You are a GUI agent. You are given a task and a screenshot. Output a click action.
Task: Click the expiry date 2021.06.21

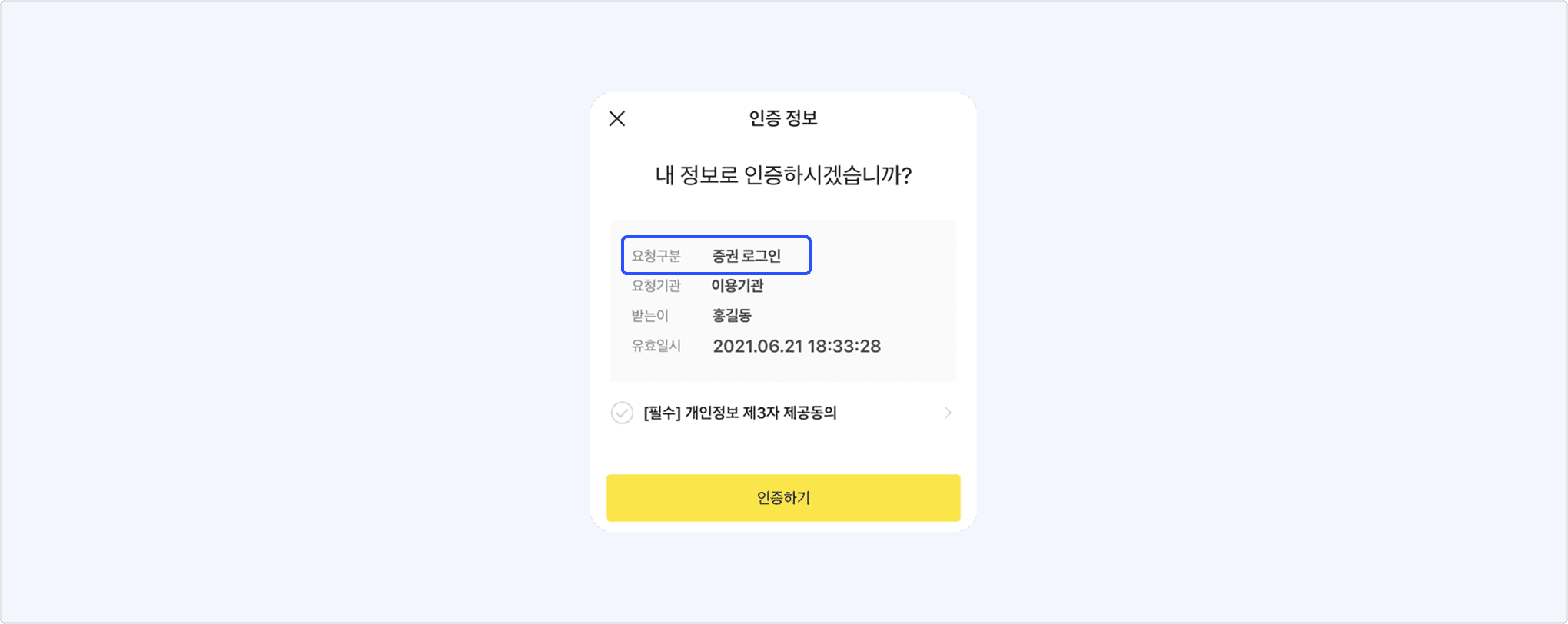click(x=757, y=347)
